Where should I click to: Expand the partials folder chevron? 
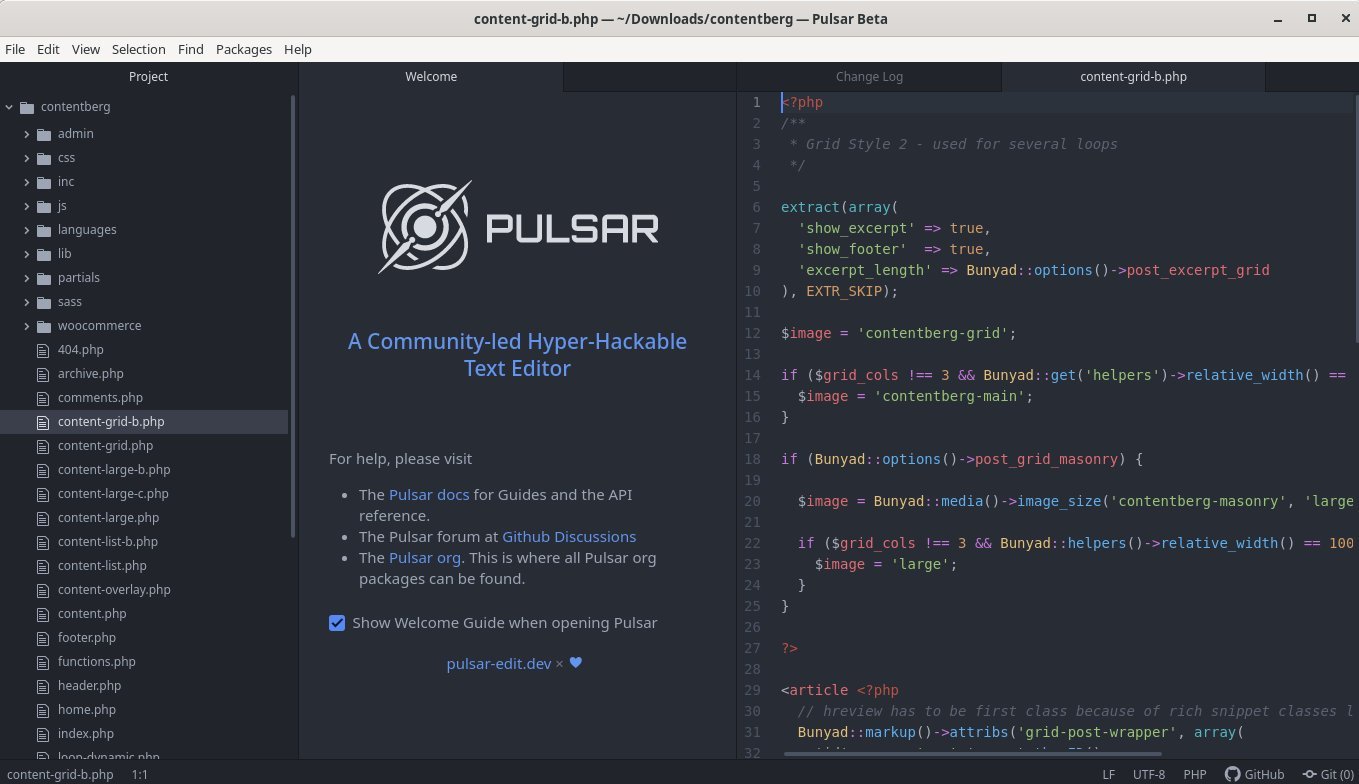click(27, 278)
